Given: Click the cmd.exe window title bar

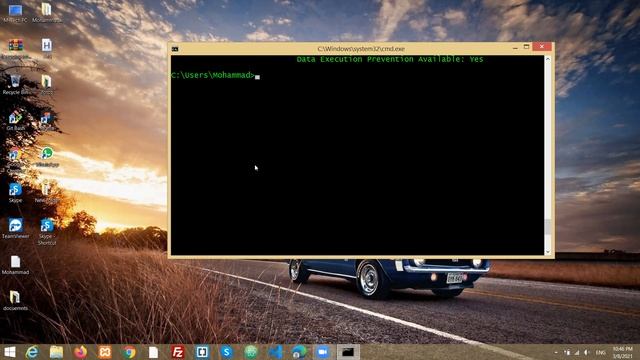Looking at the screenshot, I should point(361,49).
